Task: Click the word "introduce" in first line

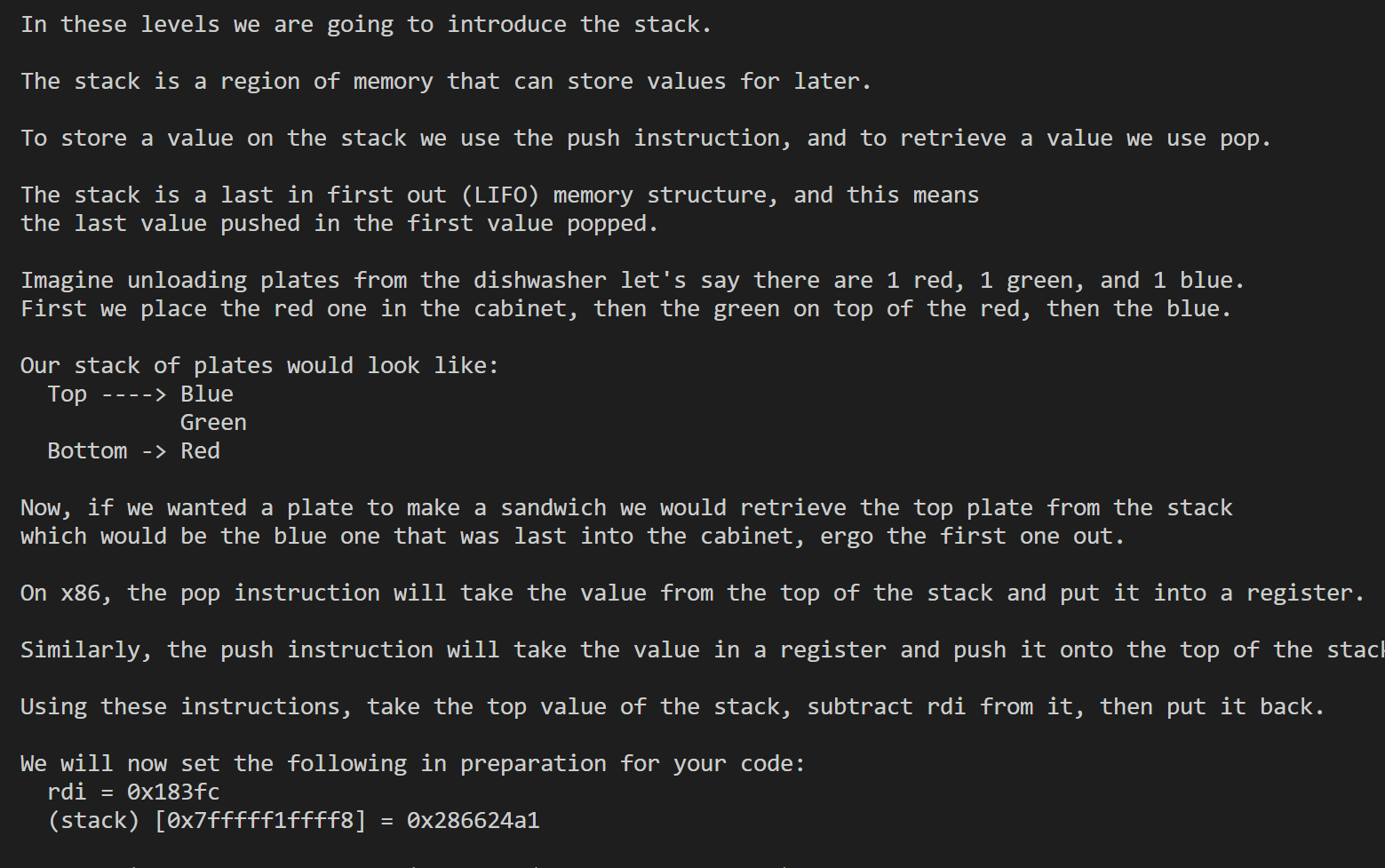Action: [x=506, y=24]
